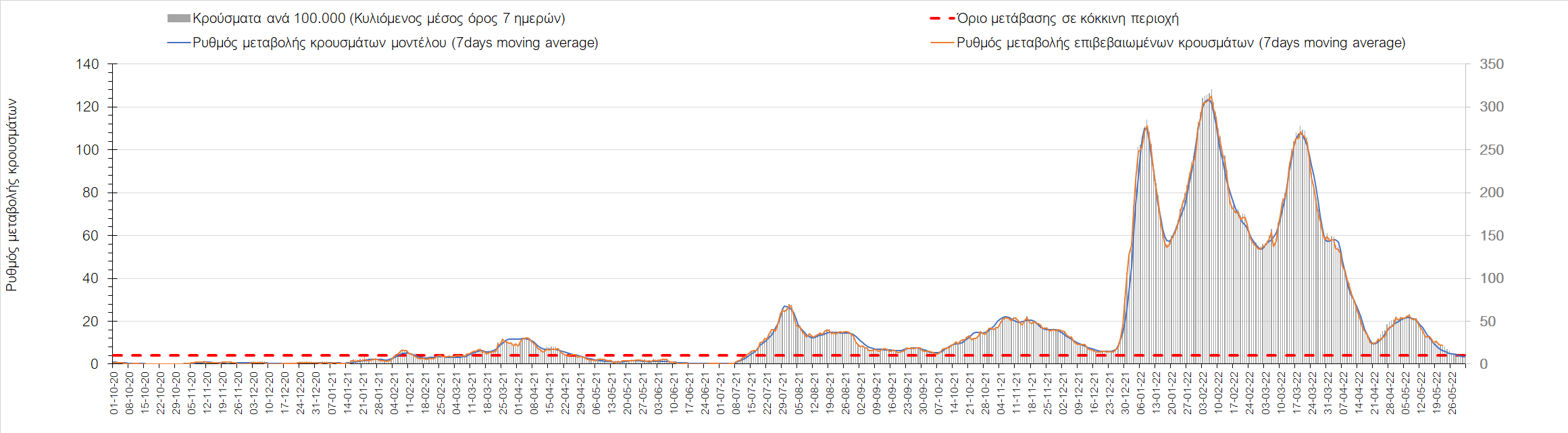Select legend entry 'Ρυθμός μεταβολής επιβεβαιωμένων κρουσμάτων'
The width and height of the screenshot is (1568, 433).
click(1181, 43)
